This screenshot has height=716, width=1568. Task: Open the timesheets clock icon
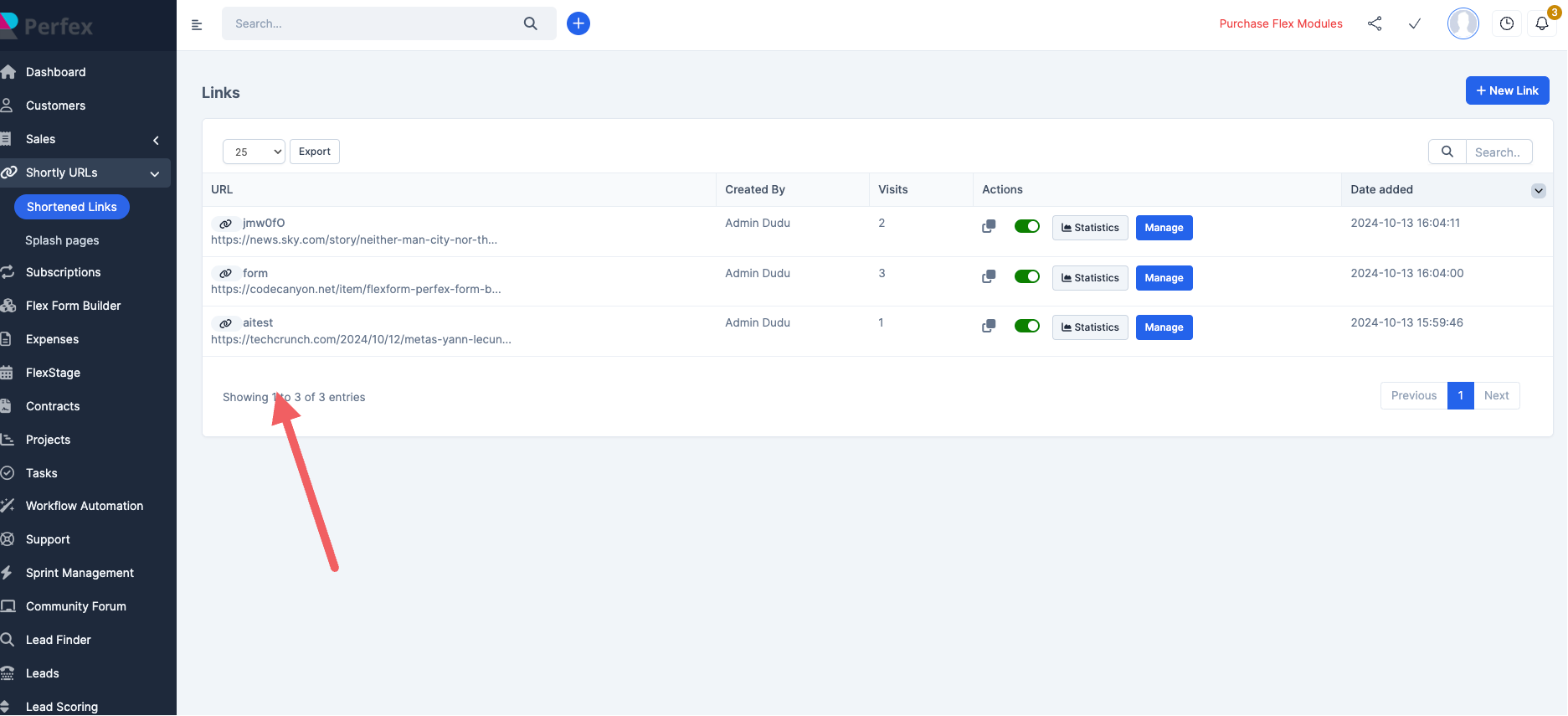1507,24
